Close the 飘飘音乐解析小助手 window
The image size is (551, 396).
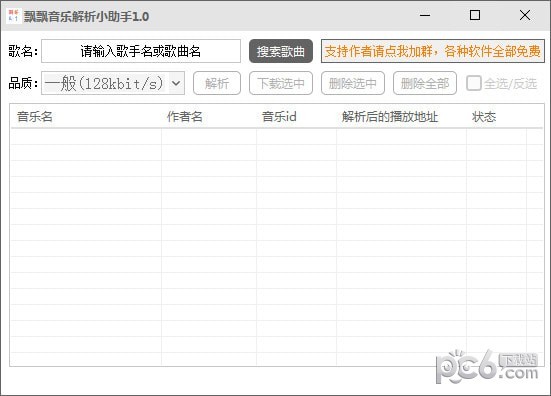(525, 15)
